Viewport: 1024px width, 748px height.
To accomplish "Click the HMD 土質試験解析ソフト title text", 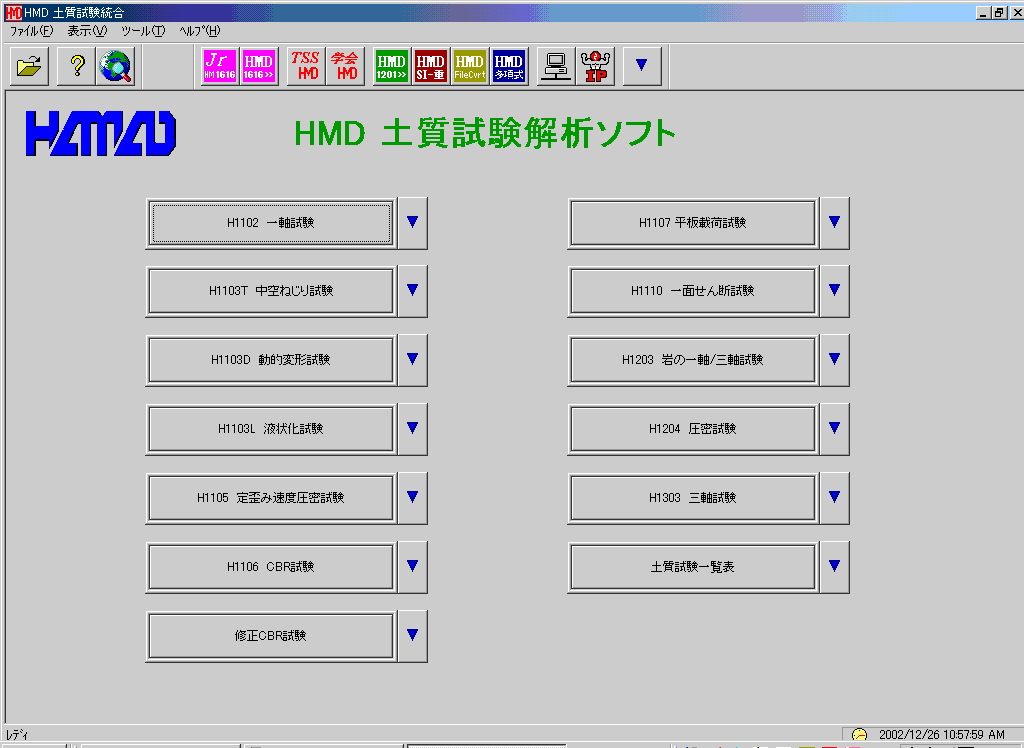I will pyautogui.click(x=485, y=133).
